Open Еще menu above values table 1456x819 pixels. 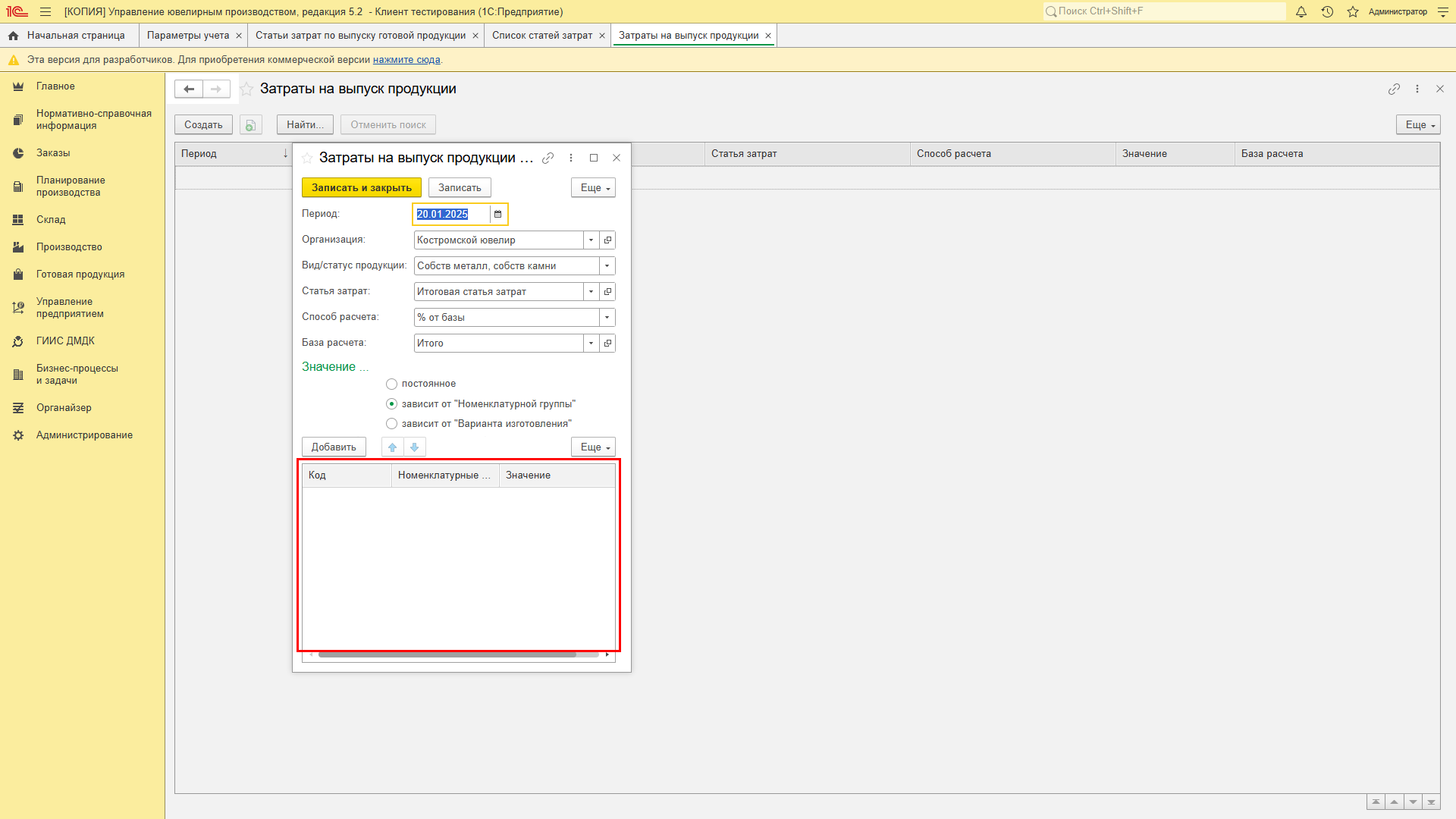(593, 447)
